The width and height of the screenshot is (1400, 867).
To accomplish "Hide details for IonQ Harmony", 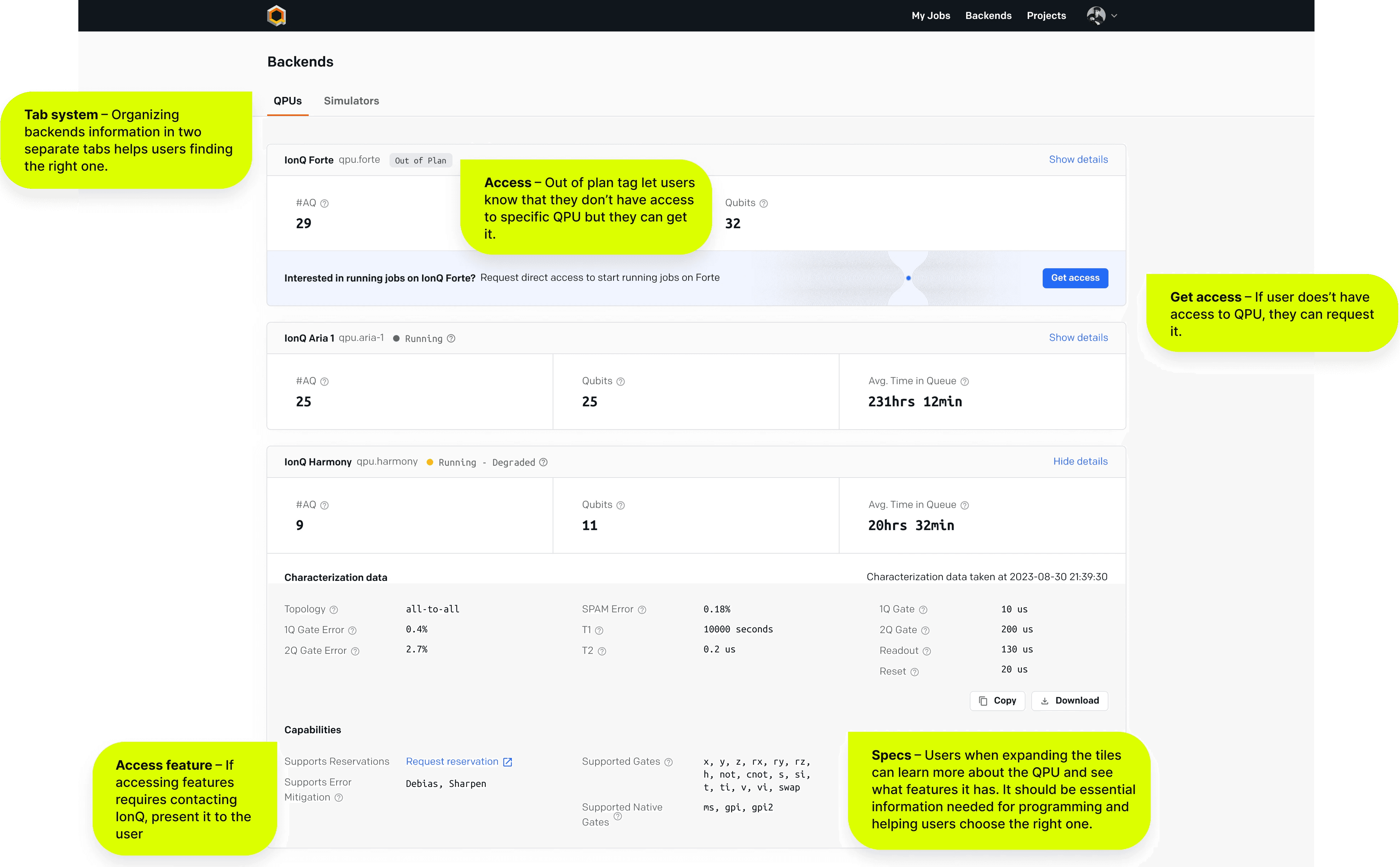I will (1080, 461).
